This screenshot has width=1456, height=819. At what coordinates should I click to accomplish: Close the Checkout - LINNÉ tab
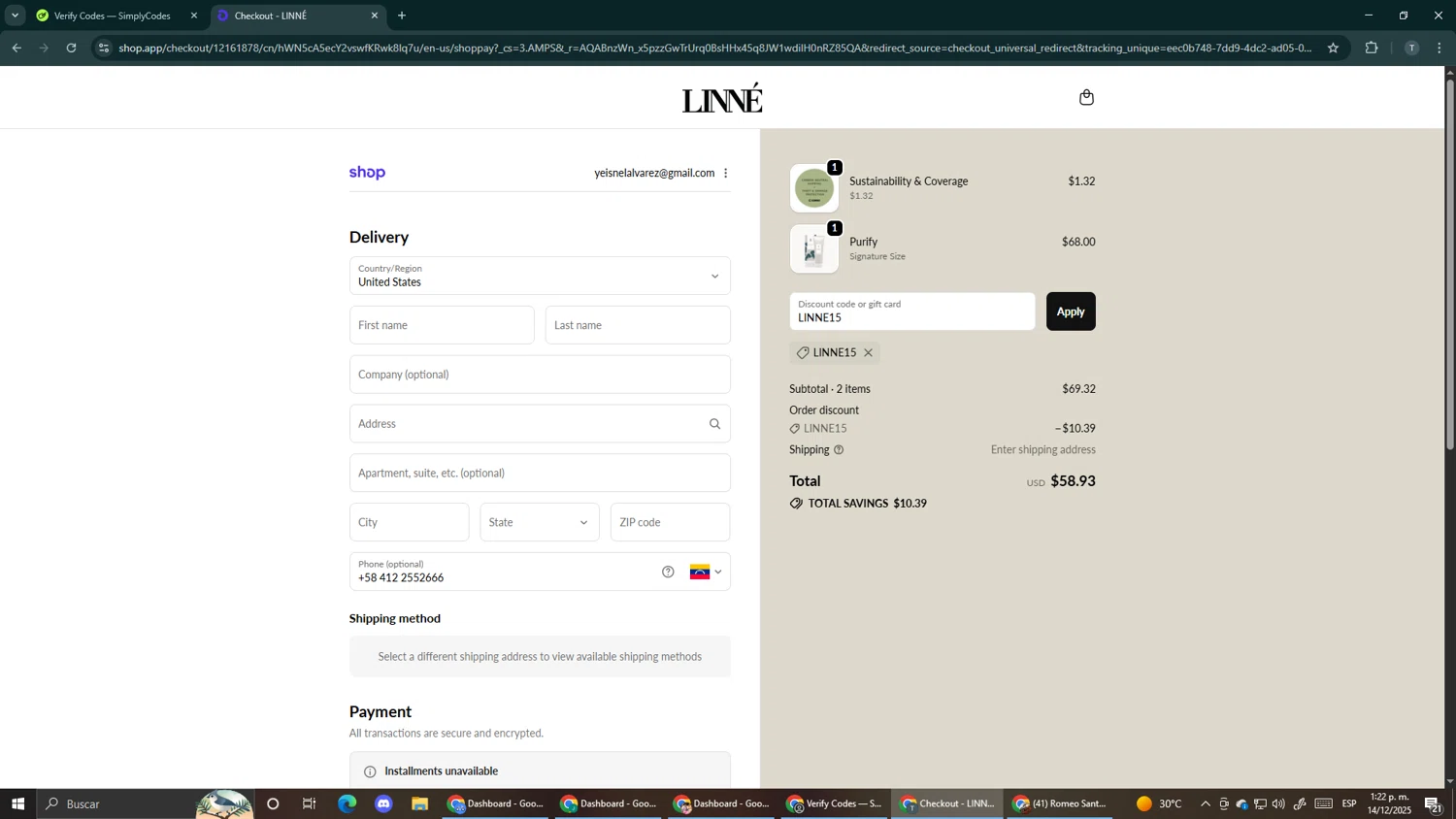(x=375, y=16)
